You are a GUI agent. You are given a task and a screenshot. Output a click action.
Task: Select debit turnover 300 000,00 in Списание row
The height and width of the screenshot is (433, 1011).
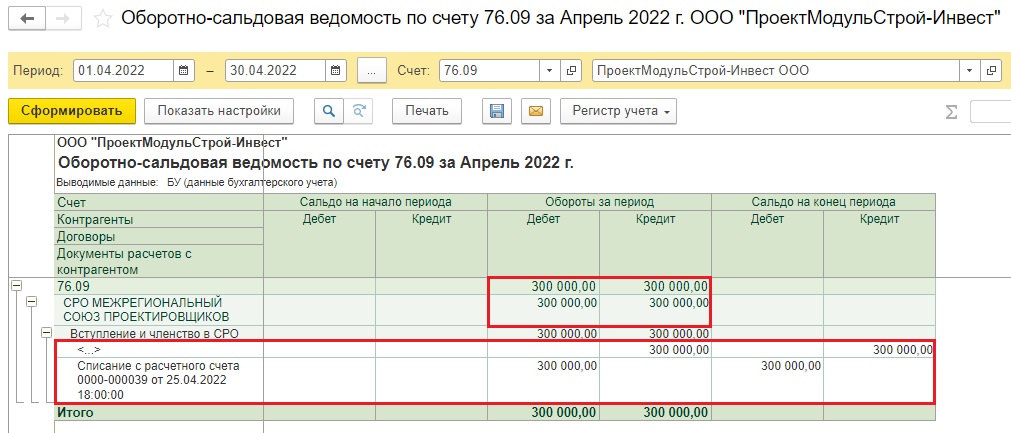[x=544, y=380]
